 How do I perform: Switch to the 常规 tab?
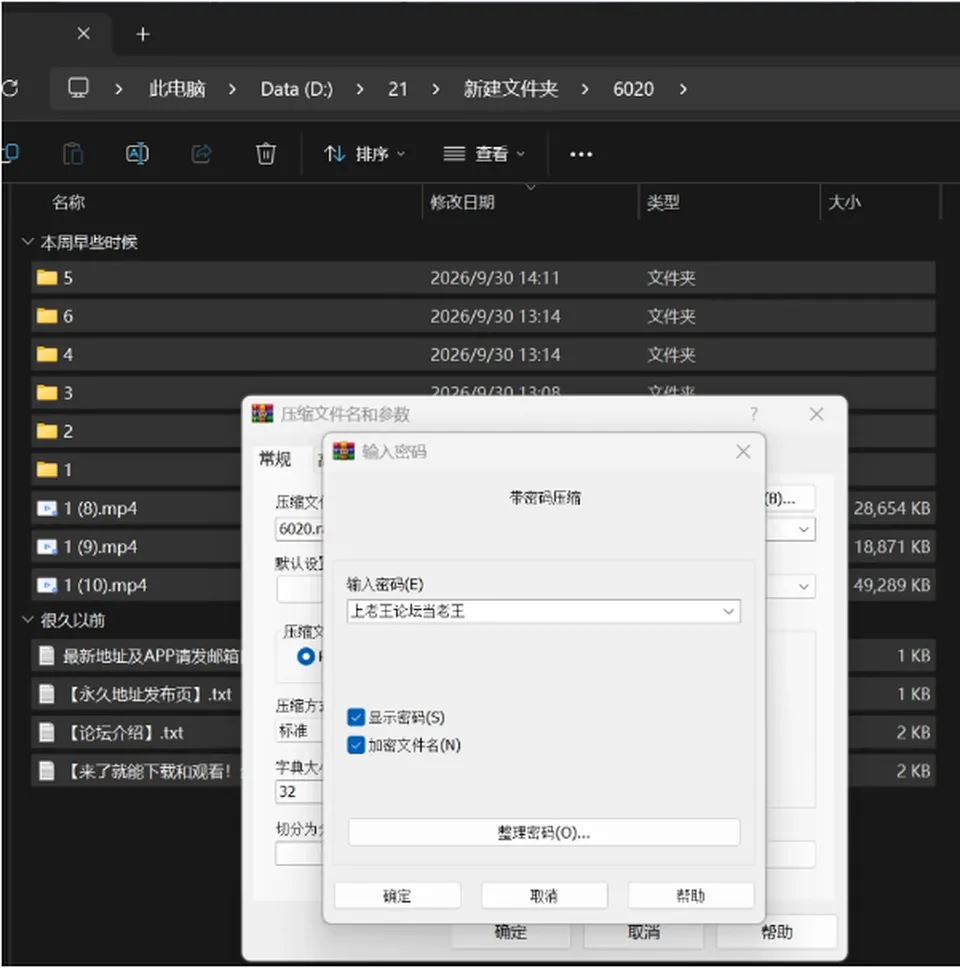(275, 459)
